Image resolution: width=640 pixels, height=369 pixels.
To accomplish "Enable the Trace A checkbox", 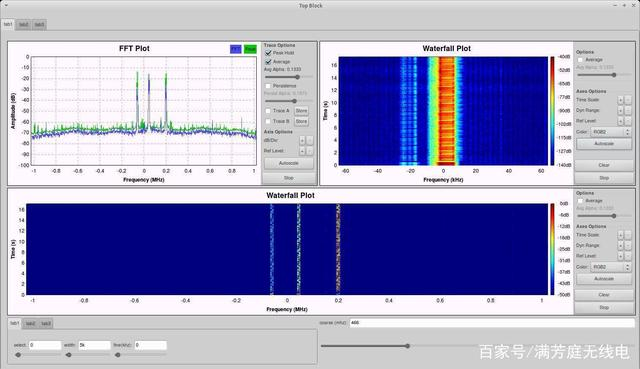I will click(268, 111).
